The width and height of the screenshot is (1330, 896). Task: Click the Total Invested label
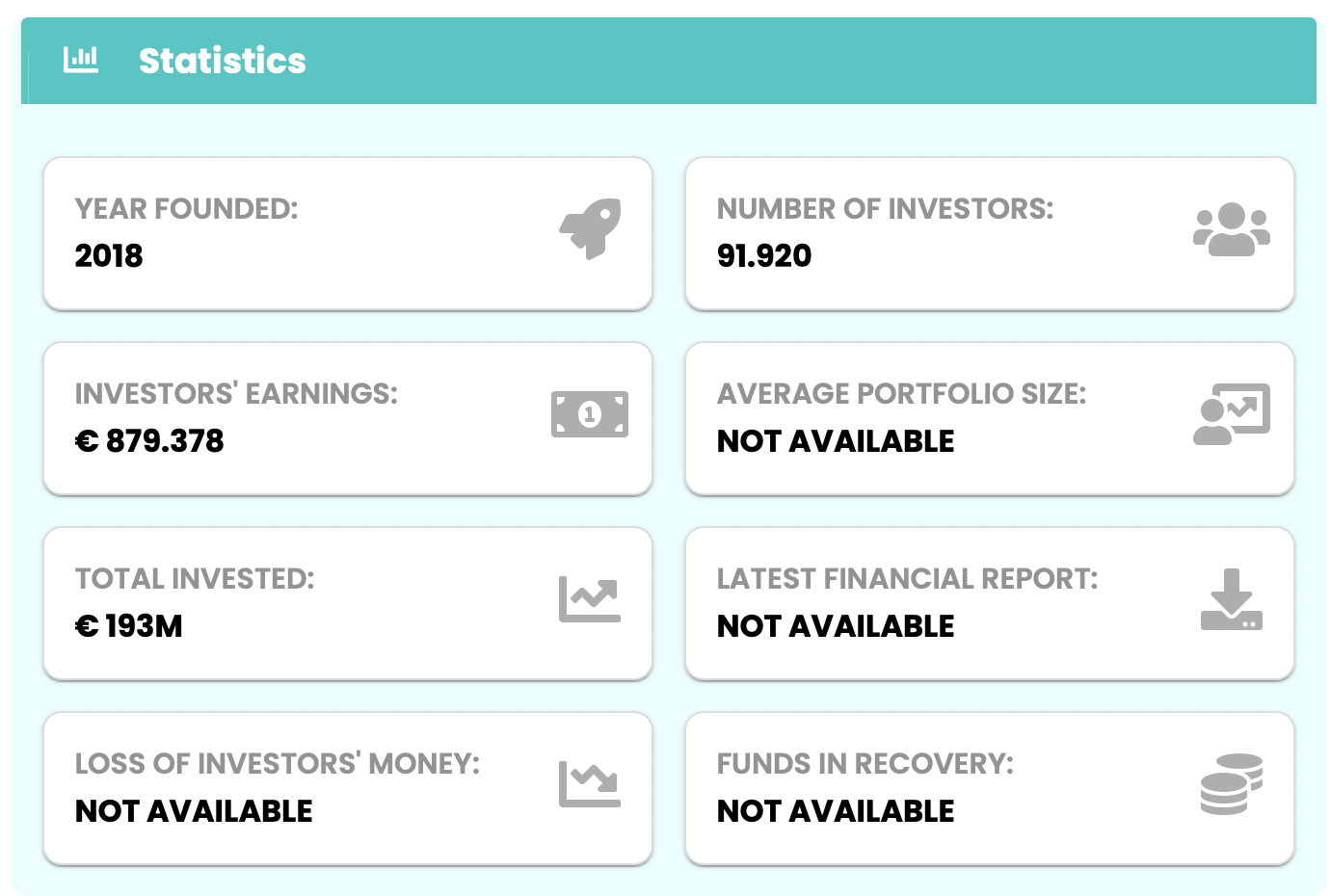point(195,578)
